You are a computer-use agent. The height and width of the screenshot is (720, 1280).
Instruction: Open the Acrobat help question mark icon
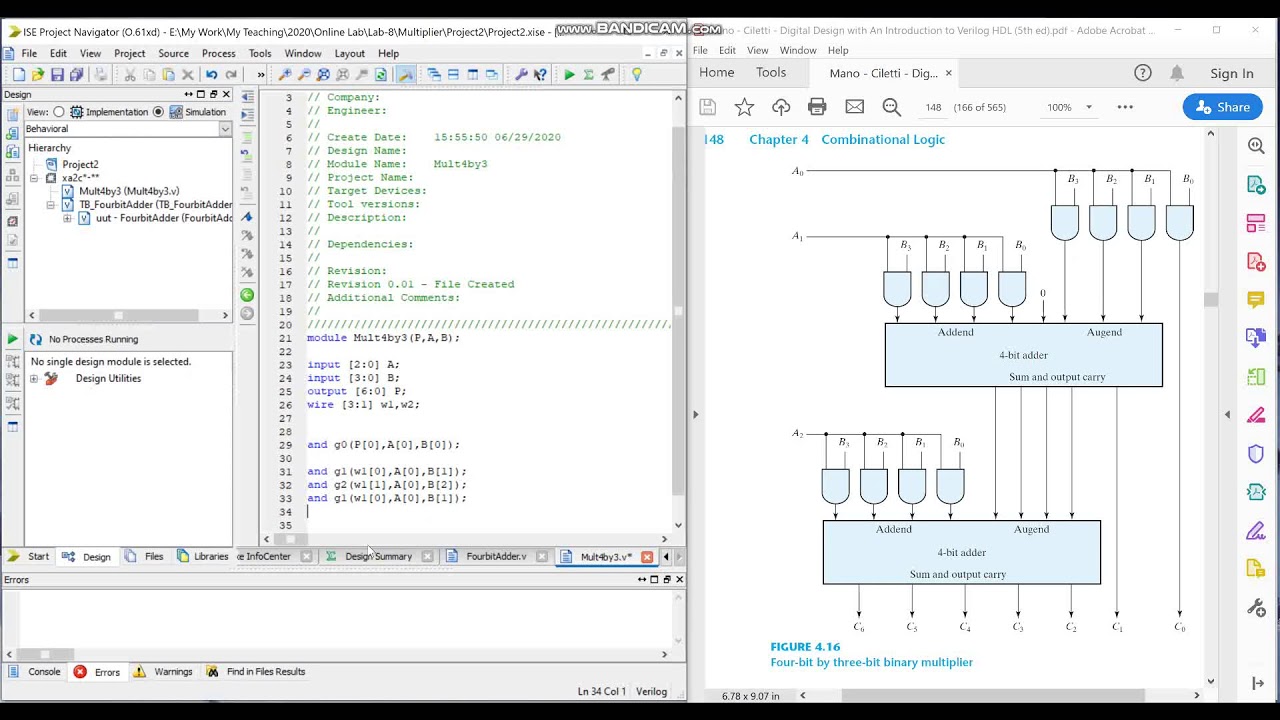(x=1143, y=73)
